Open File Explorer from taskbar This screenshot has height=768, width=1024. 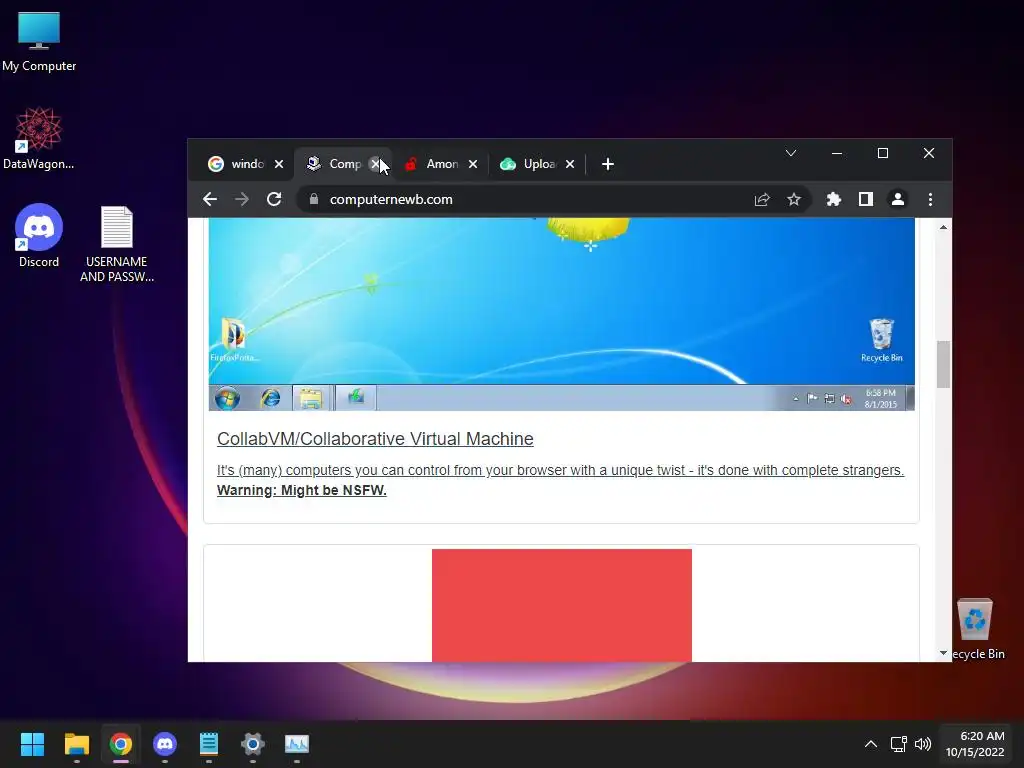pyautogui.click(x=76, y=744)
